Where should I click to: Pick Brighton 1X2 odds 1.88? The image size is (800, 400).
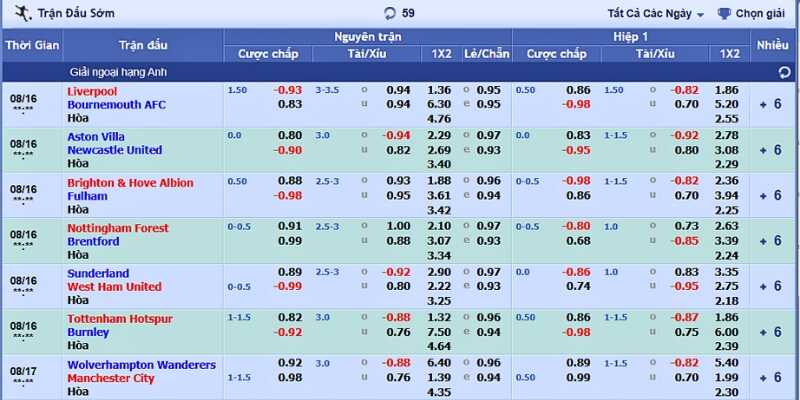(x=439, y=181)
